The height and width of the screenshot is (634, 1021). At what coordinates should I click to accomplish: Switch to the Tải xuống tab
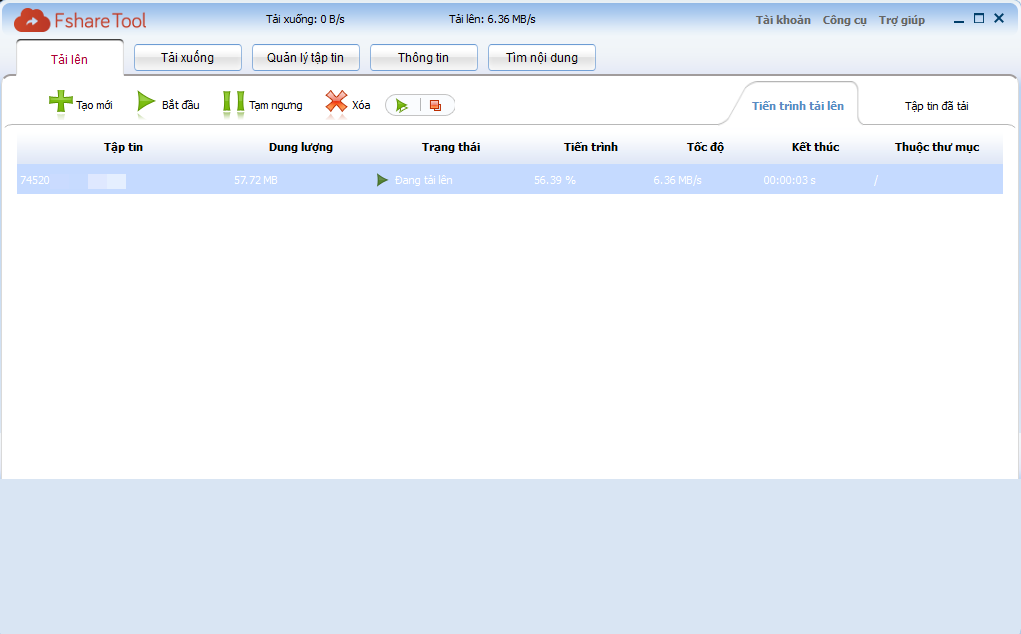187,58
